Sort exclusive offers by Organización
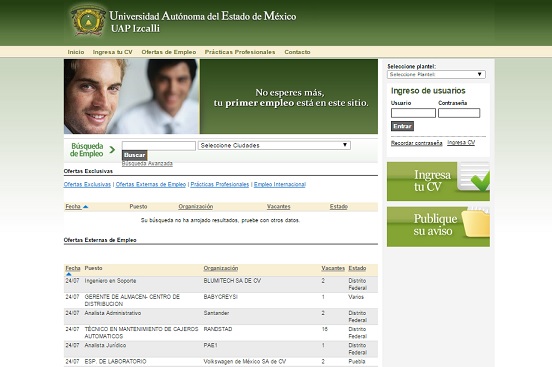Image resolution: width=552 pixels, height=367 pixels. point(196,206)
